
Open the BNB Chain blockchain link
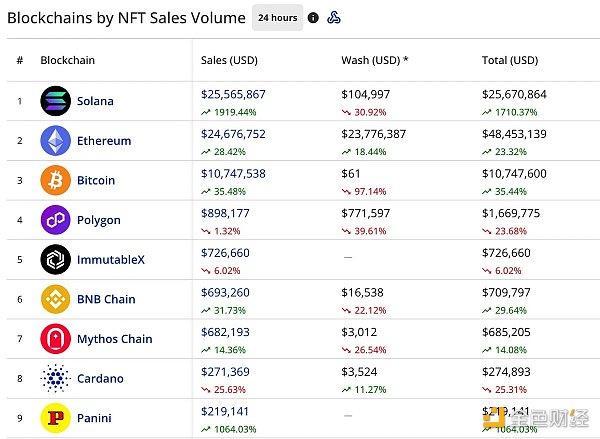point(106,299)
